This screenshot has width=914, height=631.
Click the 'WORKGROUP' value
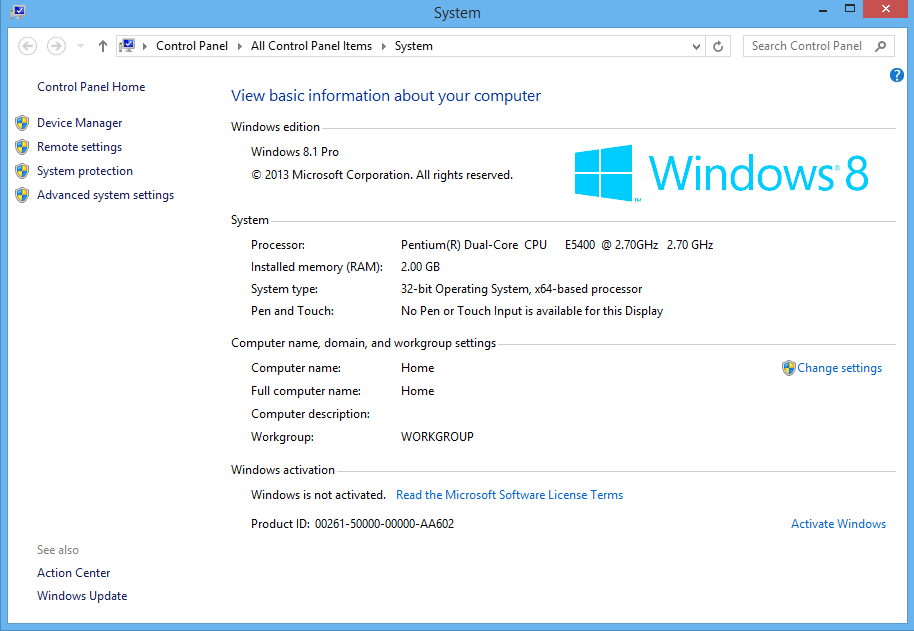pos(437,437)
